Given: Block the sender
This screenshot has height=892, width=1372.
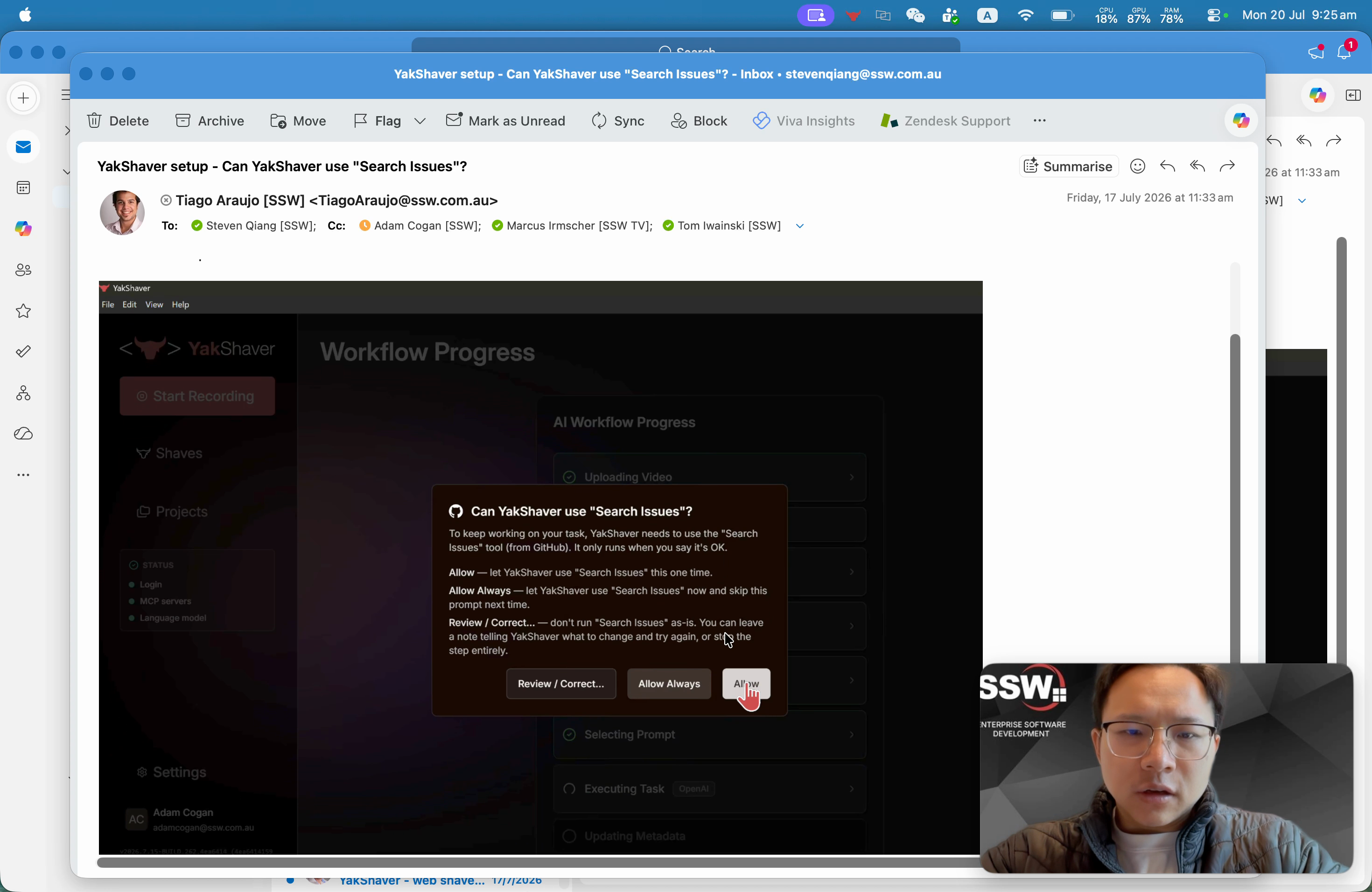Looking at the screenshot, I should click(699, 121).
